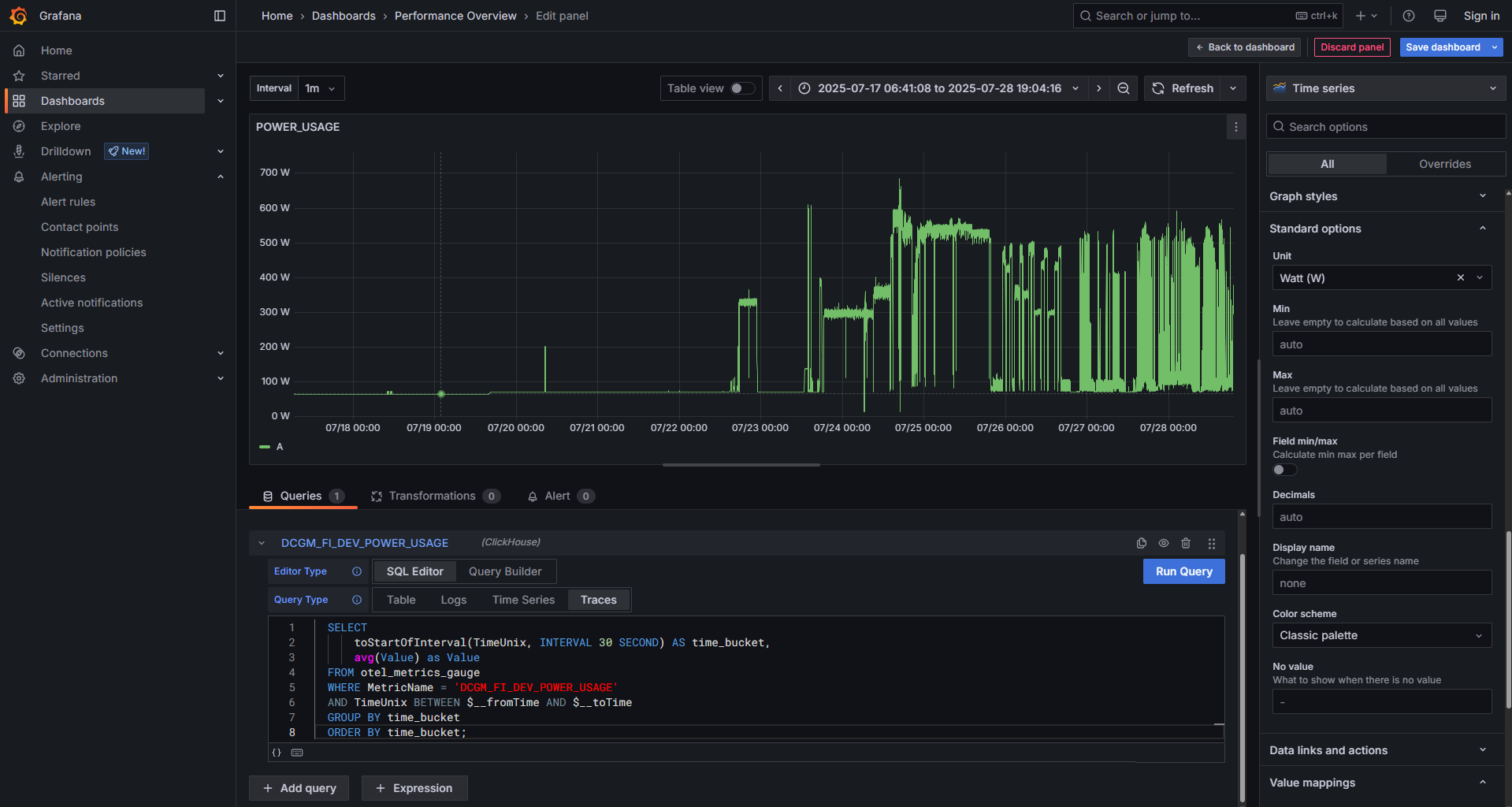Switch to the Queries tab
Viewport: 1512px width, 807px height.
click(303, 496)
